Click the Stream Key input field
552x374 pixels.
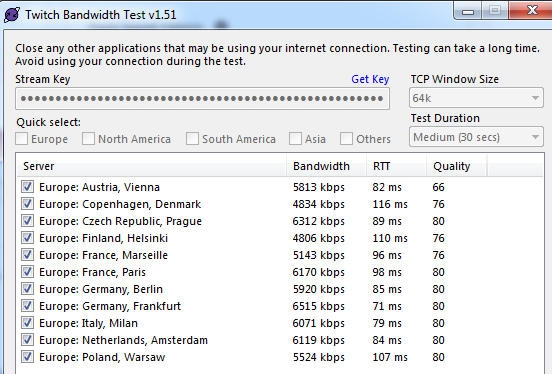coord(202,99)
